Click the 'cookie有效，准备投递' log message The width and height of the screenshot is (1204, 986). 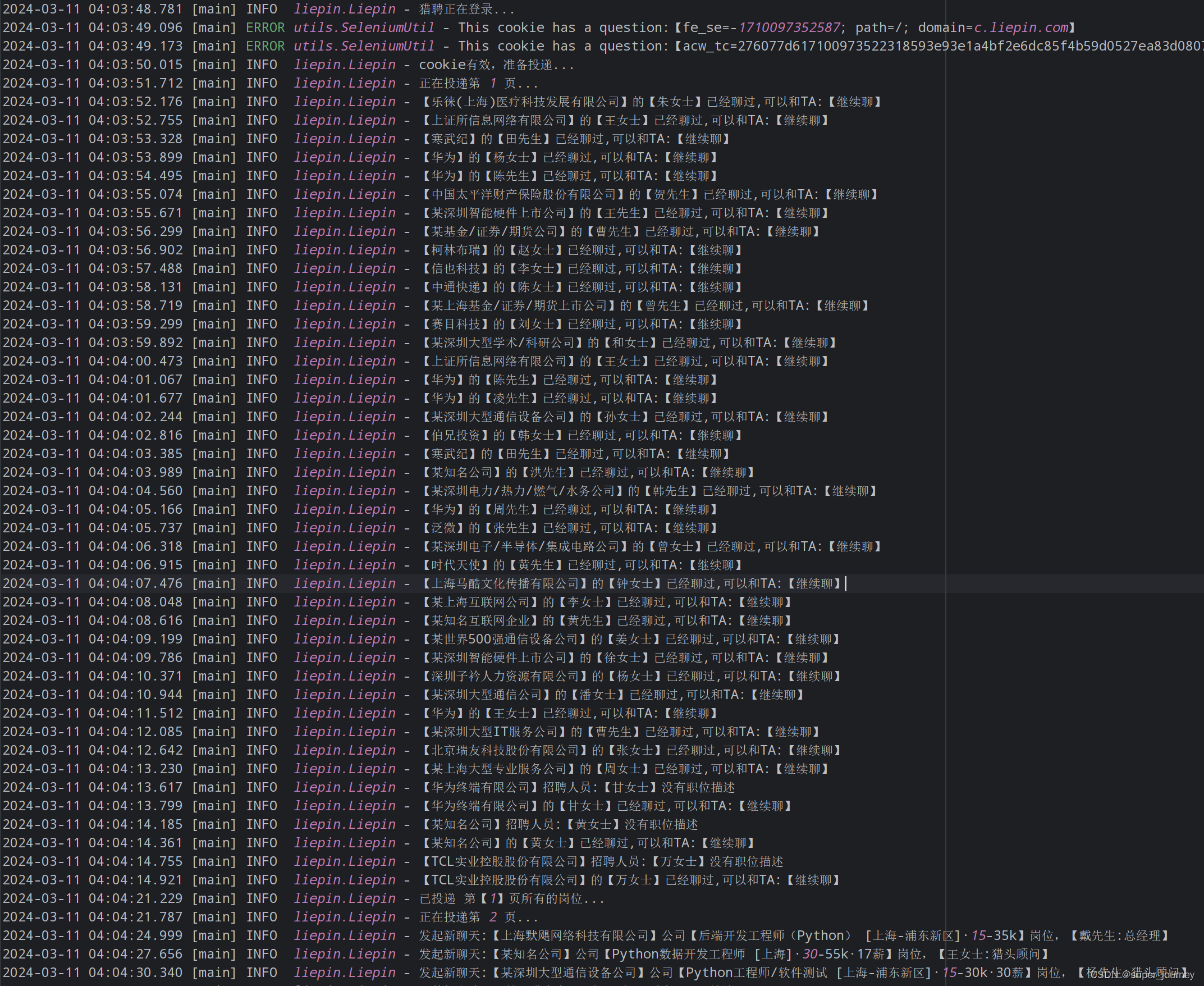tap(496, 65)
